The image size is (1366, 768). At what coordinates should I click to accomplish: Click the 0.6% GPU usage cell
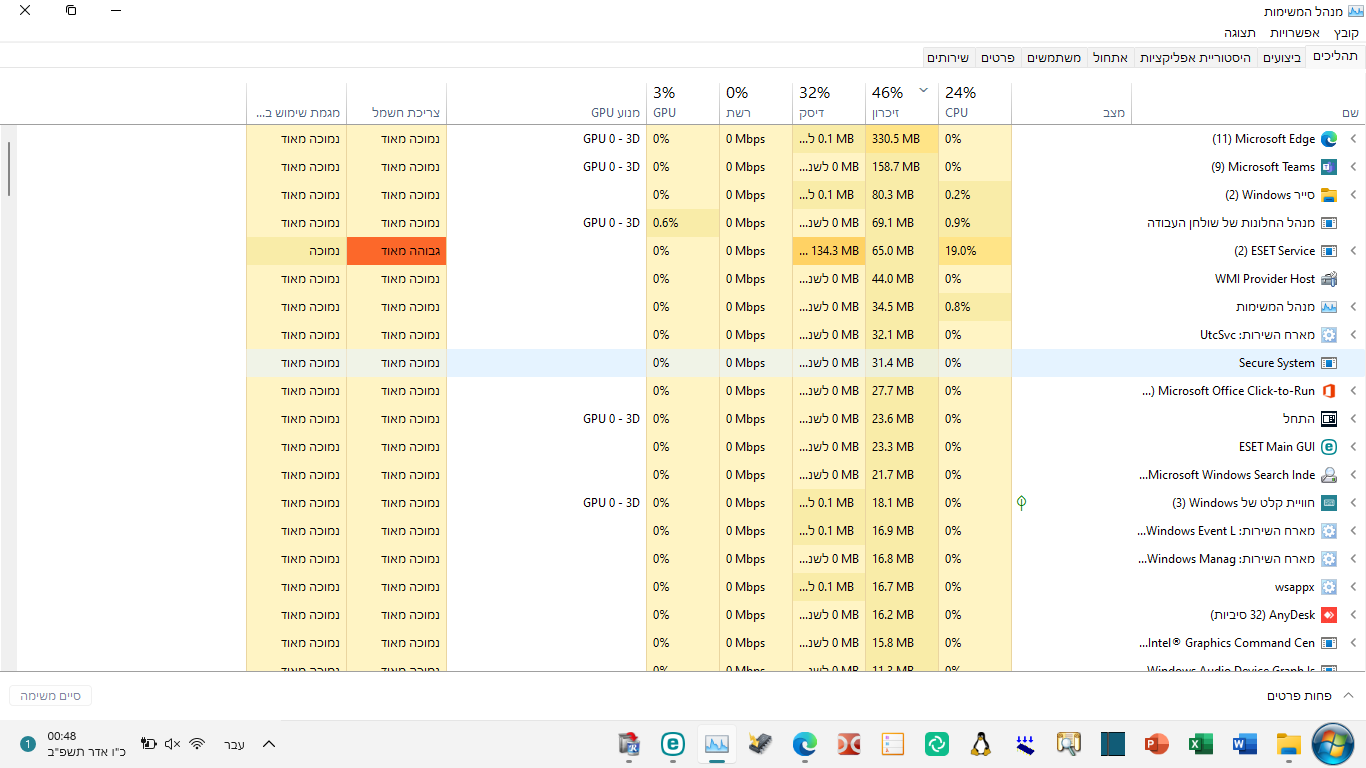(x=683, y=223)
